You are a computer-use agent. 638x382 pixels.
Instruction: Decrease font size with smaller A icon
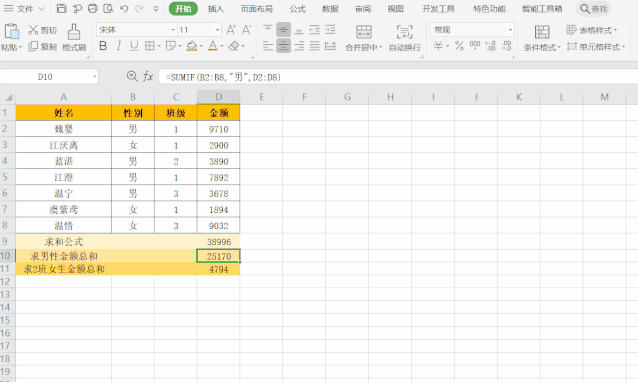pos(246,30)
